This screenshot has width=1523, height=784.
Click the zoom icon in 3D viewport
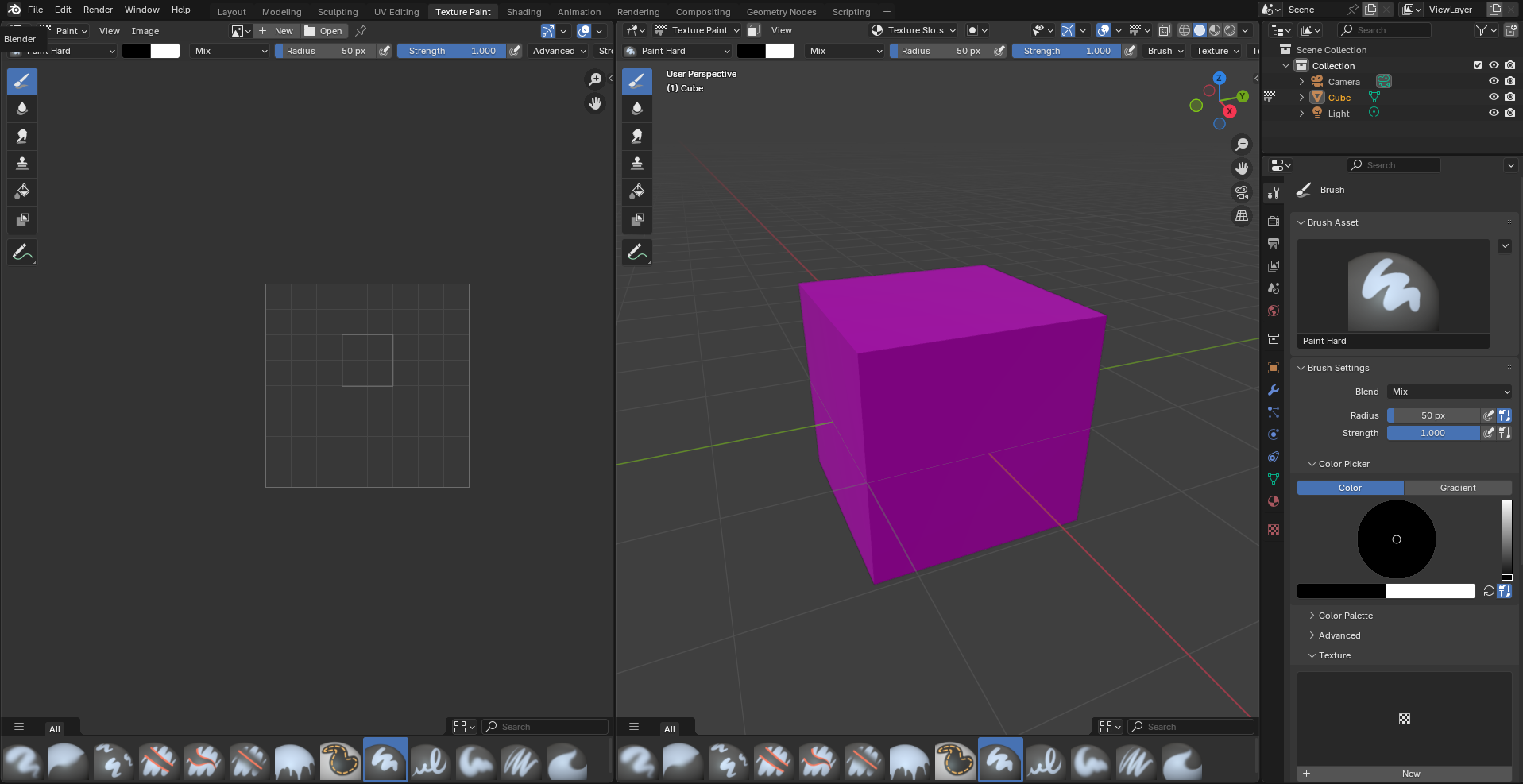pos(1241,145)
